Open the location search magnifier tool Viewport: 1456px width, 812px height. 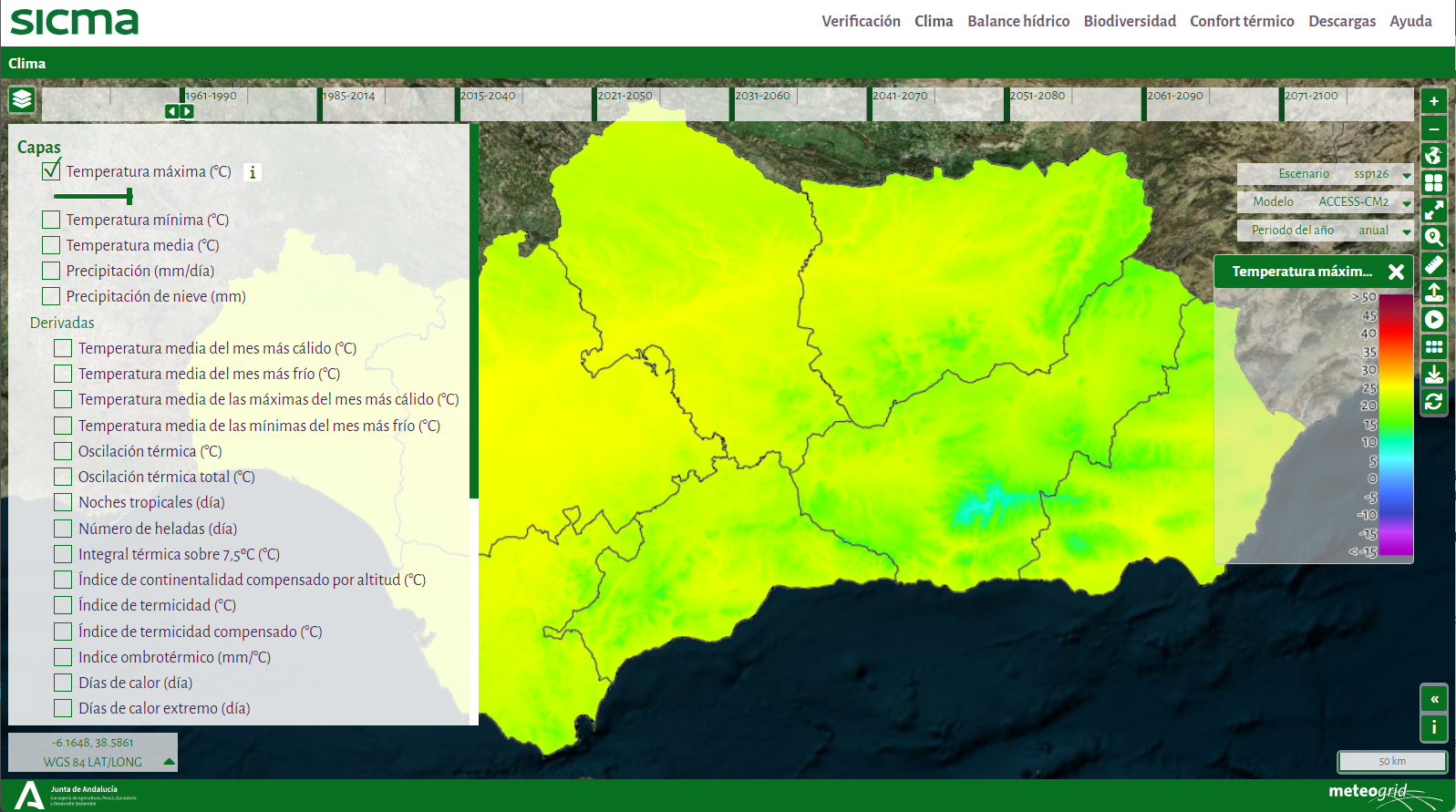[x=1434, y=238]
